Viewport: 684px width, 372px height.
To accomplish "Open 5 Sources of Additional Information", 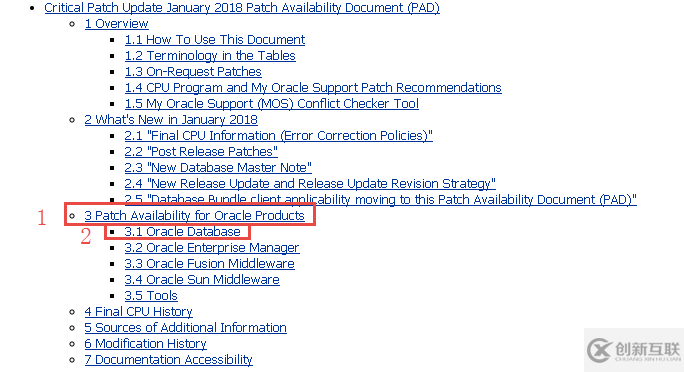I will [x=185, y=328].
